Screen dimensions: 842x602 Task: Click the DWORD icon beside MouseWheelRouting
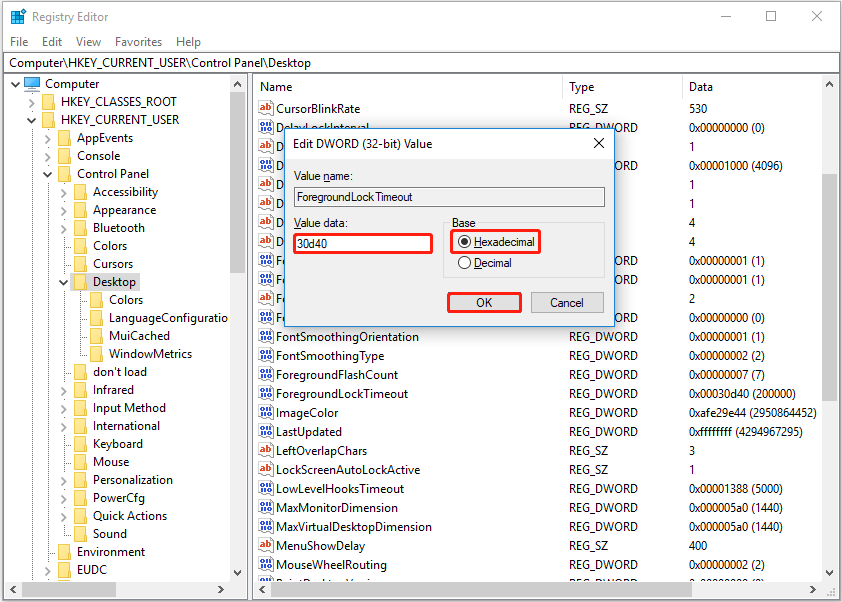pos(265,564)
